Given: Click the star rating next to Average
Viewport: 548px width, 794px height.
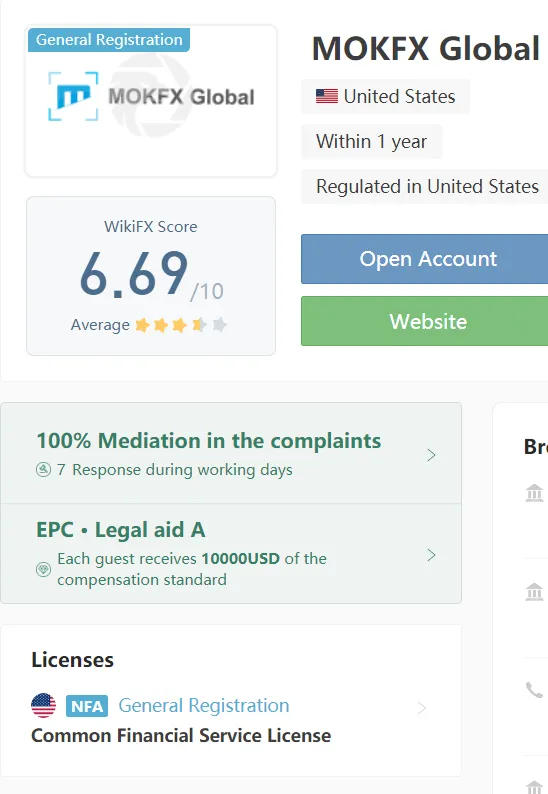Looking at the screenshot, I should tap(180, 325).
